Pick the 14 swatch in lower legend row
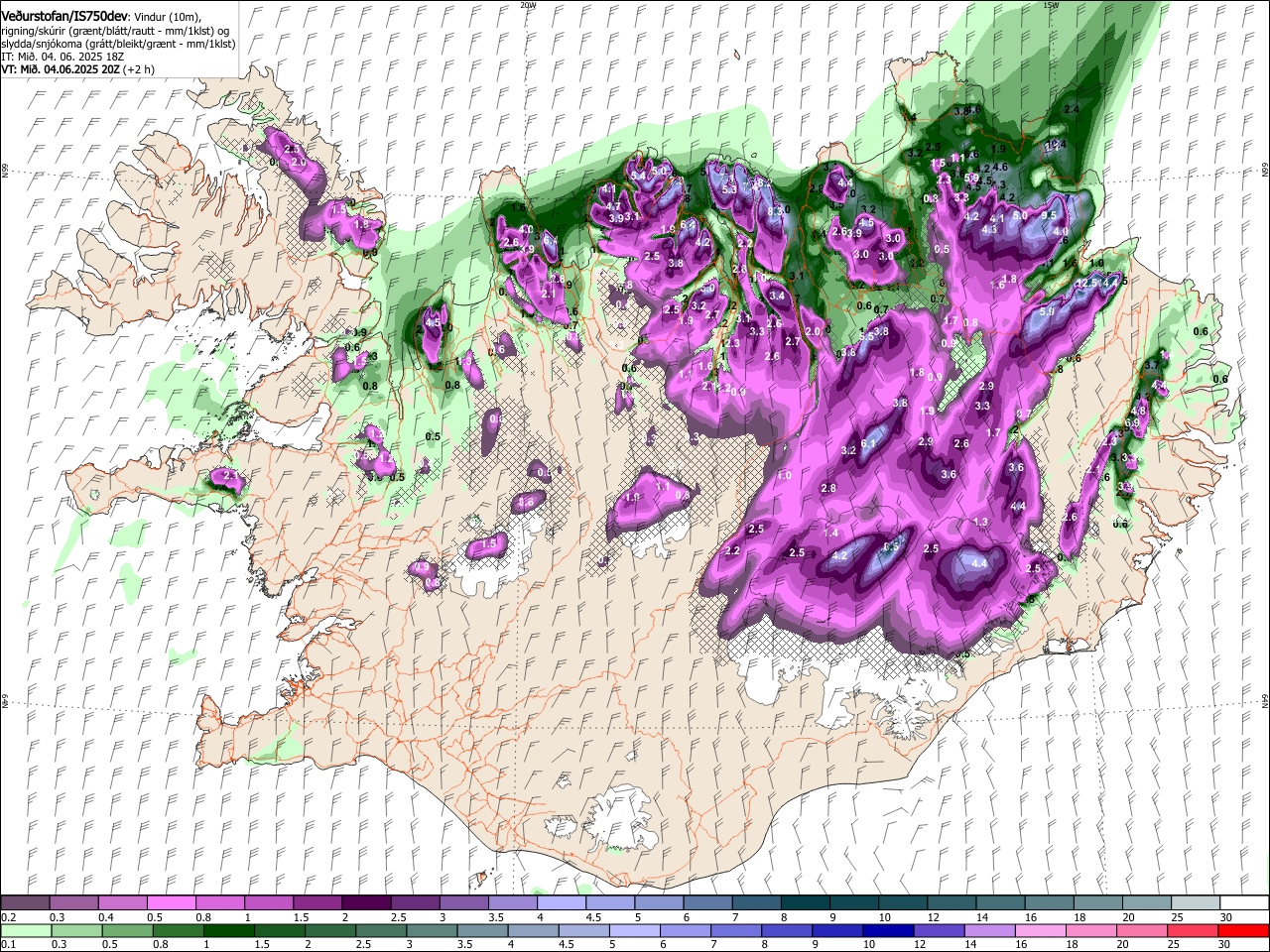Screen dimensions: 1270x952 989,930
